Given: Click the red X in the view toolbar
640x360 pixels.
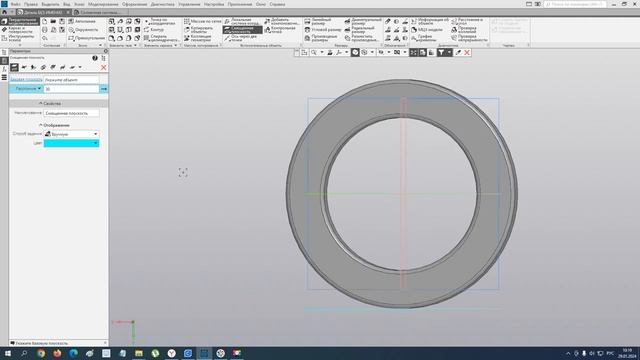Looking at the screenshot, I should point(467,53).
